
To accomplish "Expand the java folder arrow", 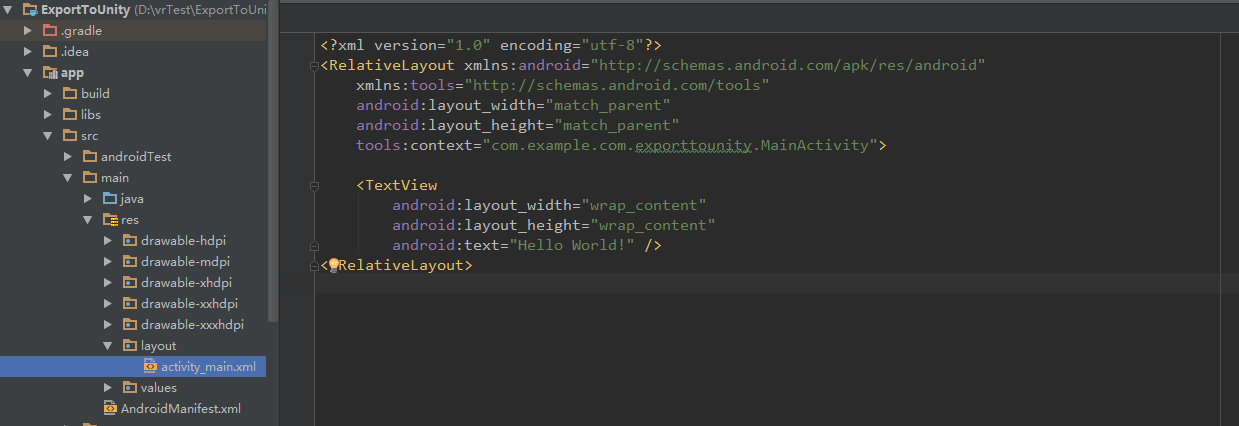I will 88,198.
